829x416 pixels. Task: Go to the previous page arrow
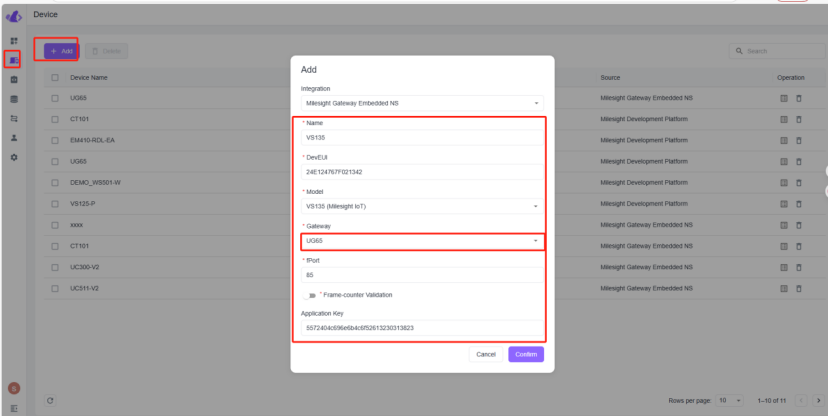(x=801, y=401)
